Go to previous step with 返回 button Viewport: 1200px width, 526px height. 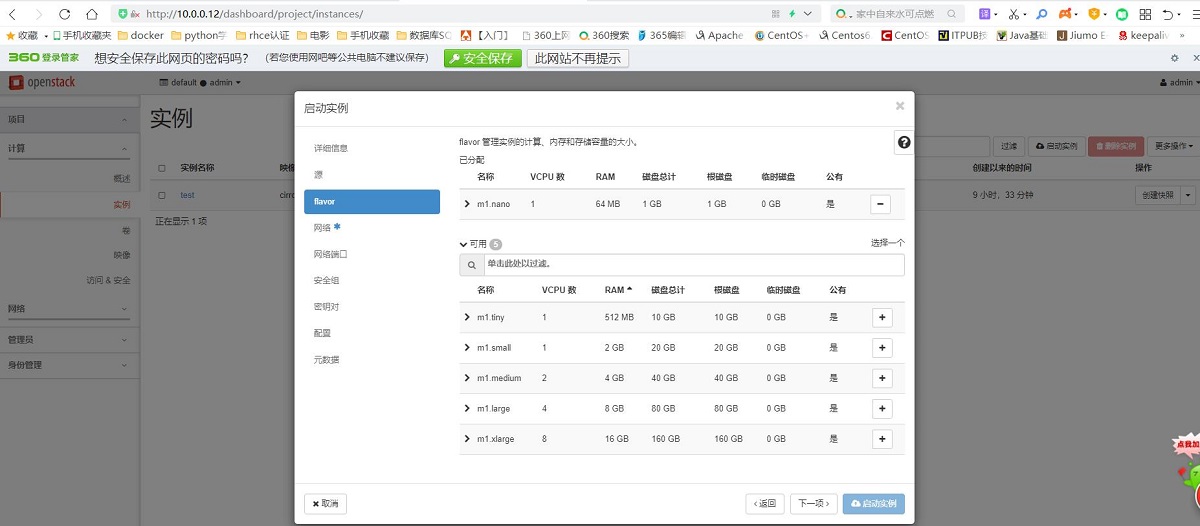(764, 503)
